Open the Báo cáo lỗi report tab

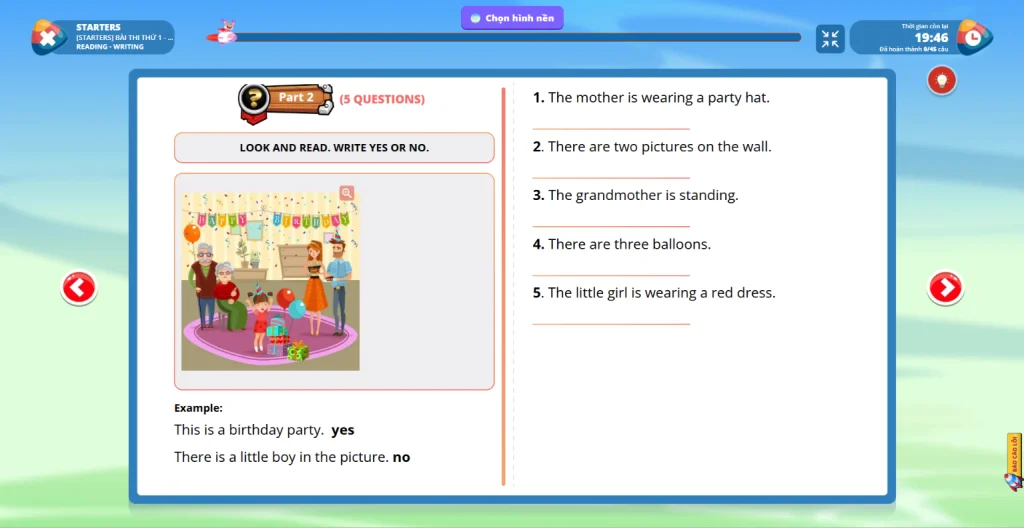pos(1014,462)
